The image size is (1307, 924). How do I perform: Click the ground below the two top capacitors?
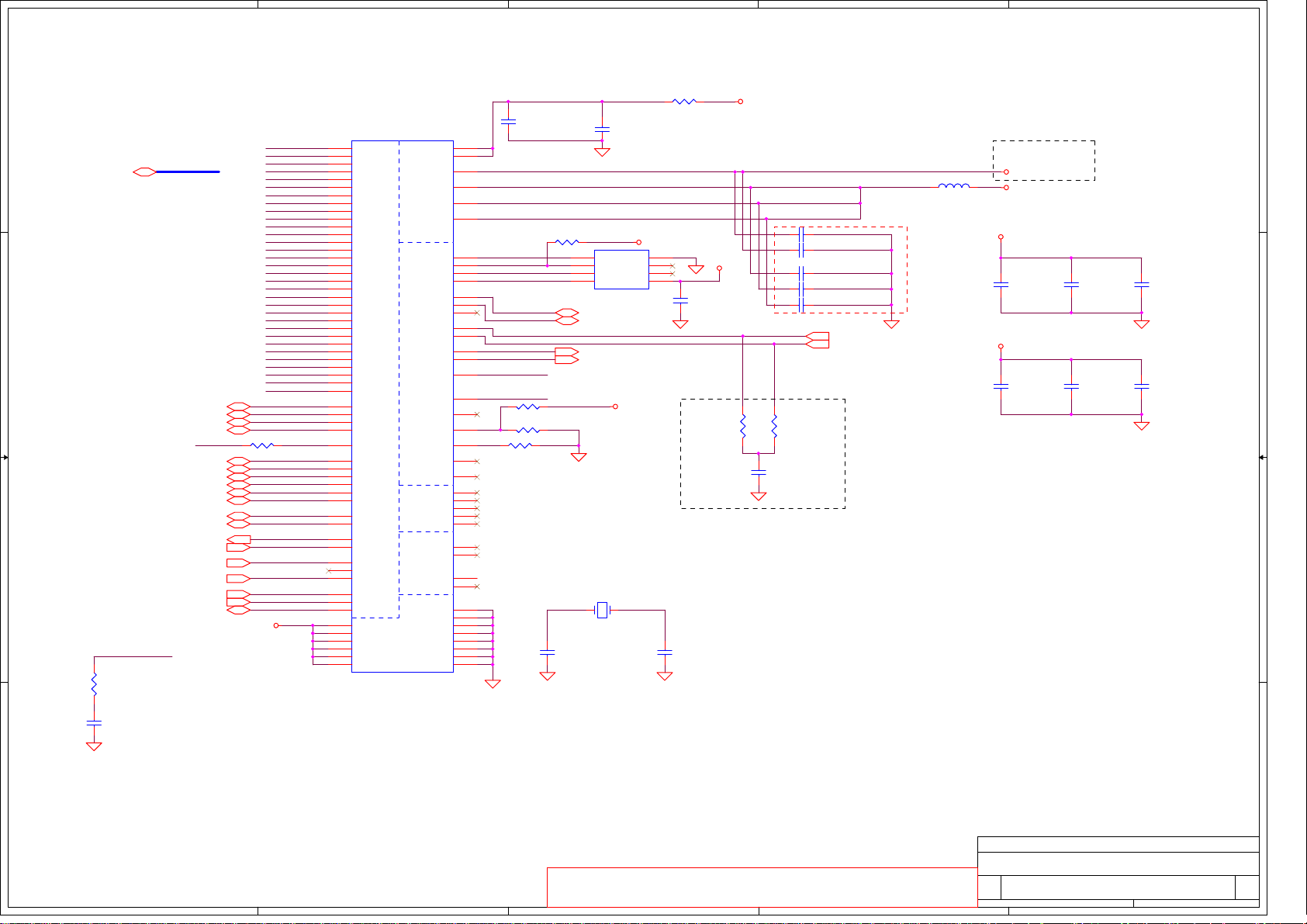(x=602, y=152)
